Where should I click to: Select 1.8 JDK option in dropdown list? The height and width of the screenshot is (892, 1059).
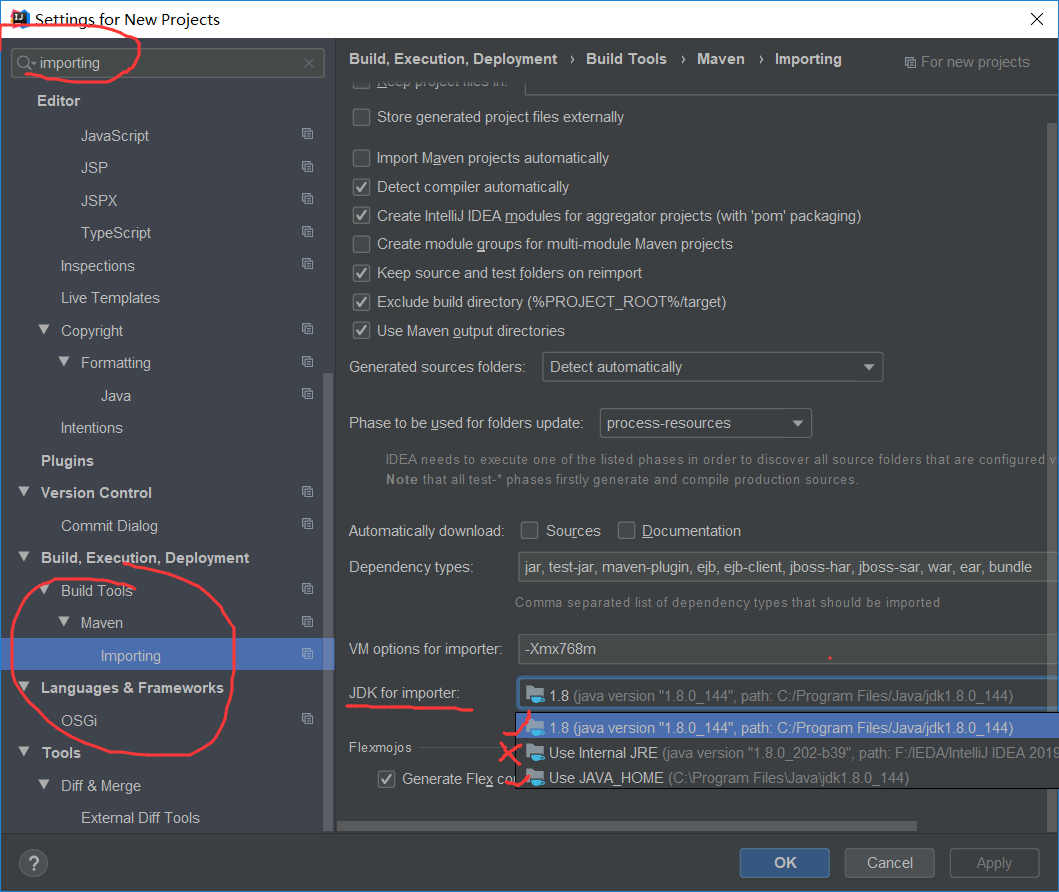(787, 727)
